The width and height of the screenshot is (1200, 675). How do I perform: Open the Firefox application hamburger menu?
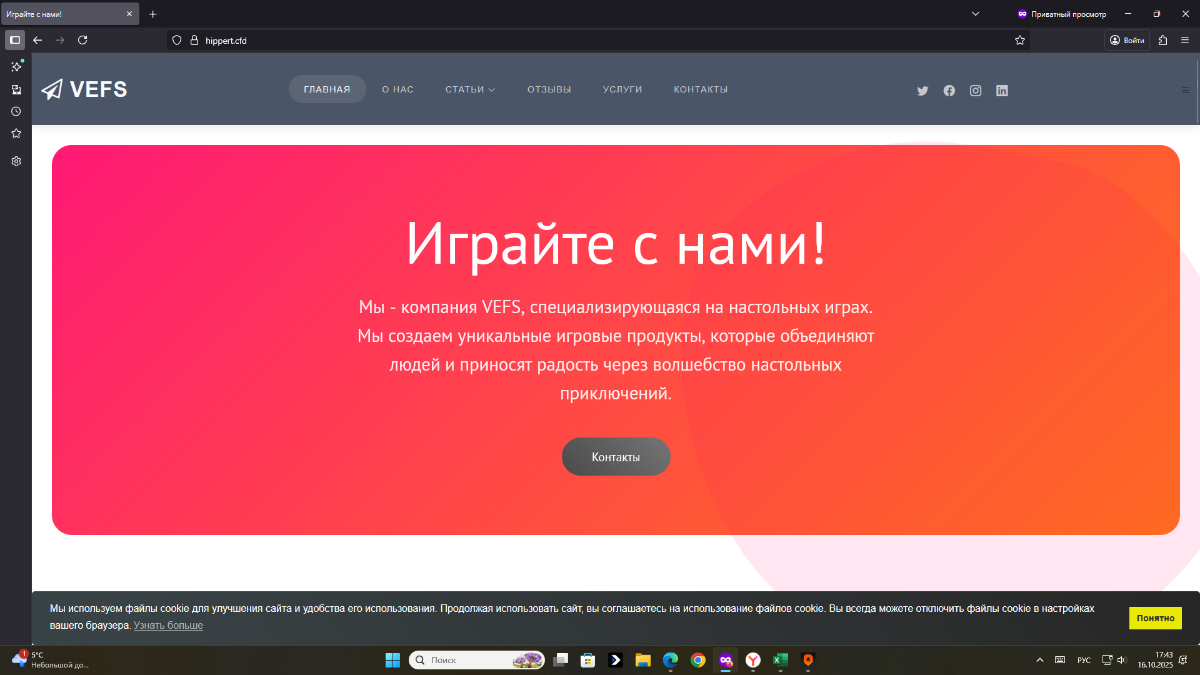click(x=1186, y=40)
